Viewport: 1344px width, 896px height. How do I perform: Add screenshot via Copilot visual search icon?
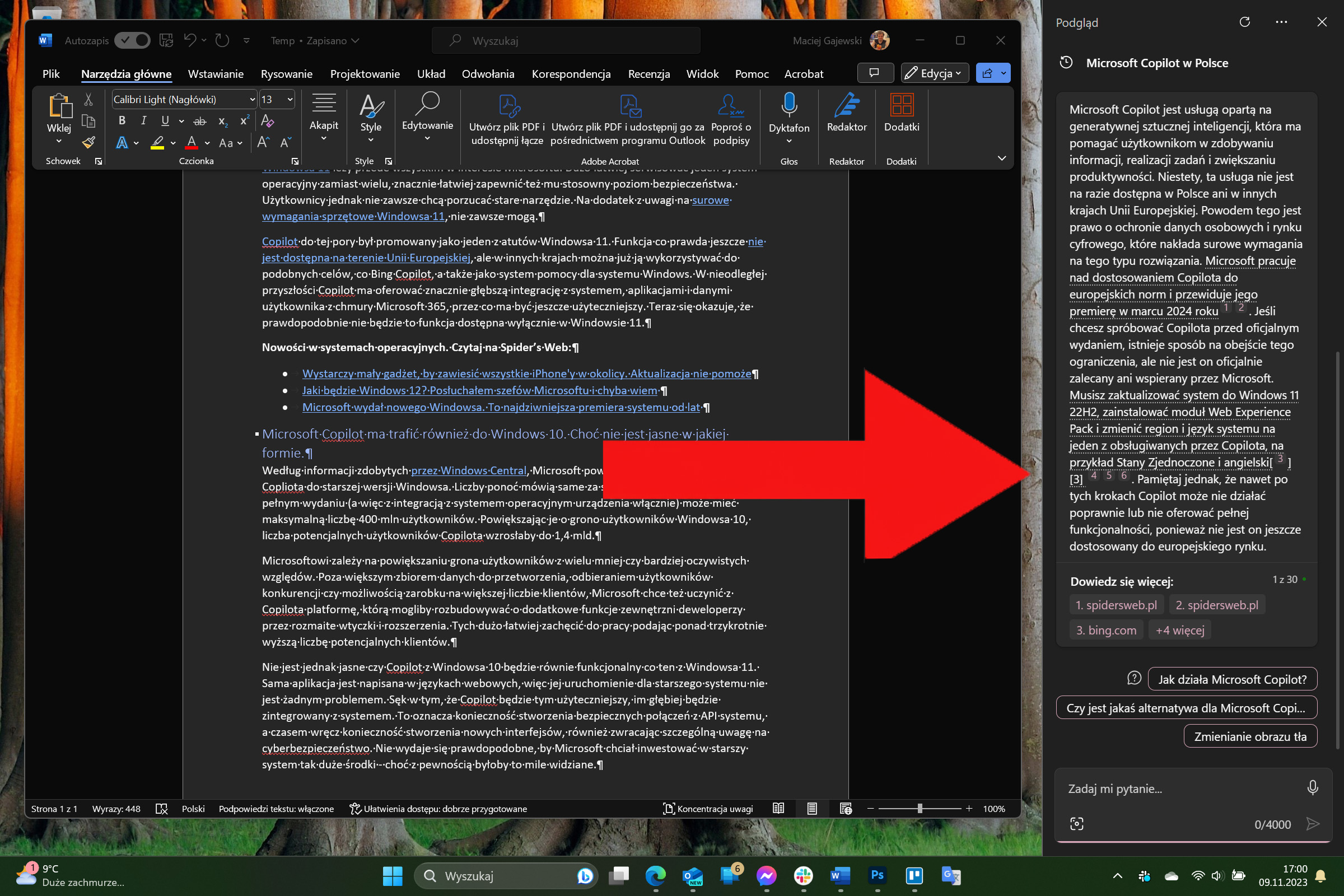point(1076,823)
